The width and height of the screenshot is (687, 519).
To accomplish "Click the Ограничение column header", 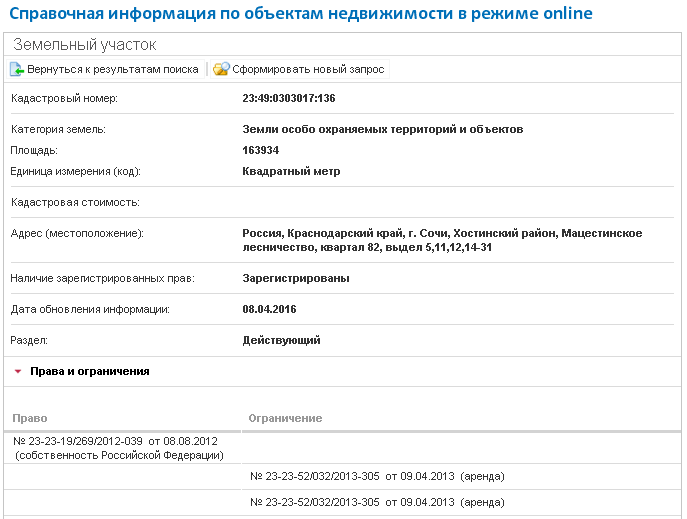I will (x=284, y=417).
